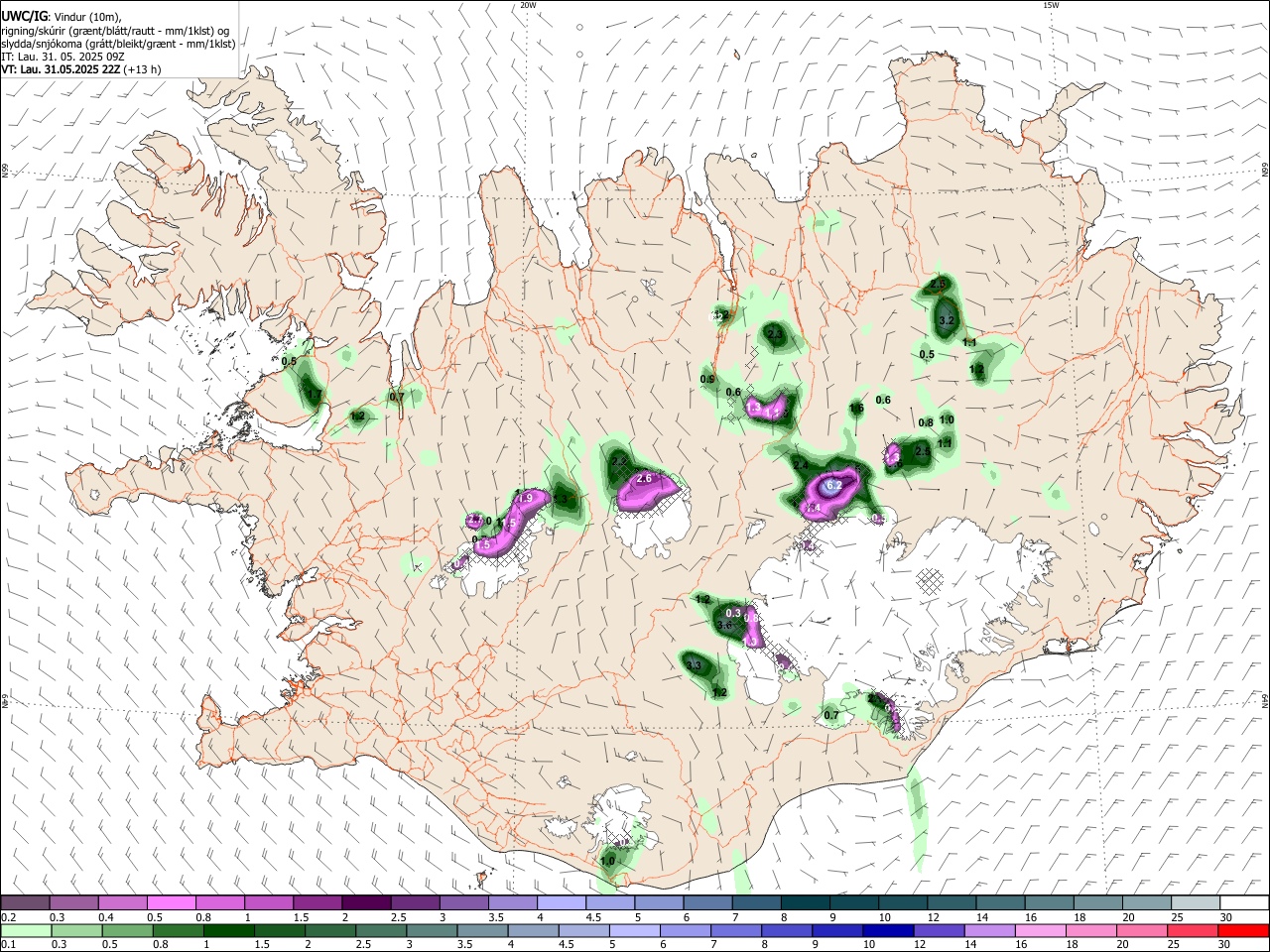
Task: Click the white upper legend swatch starting at 30
Action: click(1242, 903)
